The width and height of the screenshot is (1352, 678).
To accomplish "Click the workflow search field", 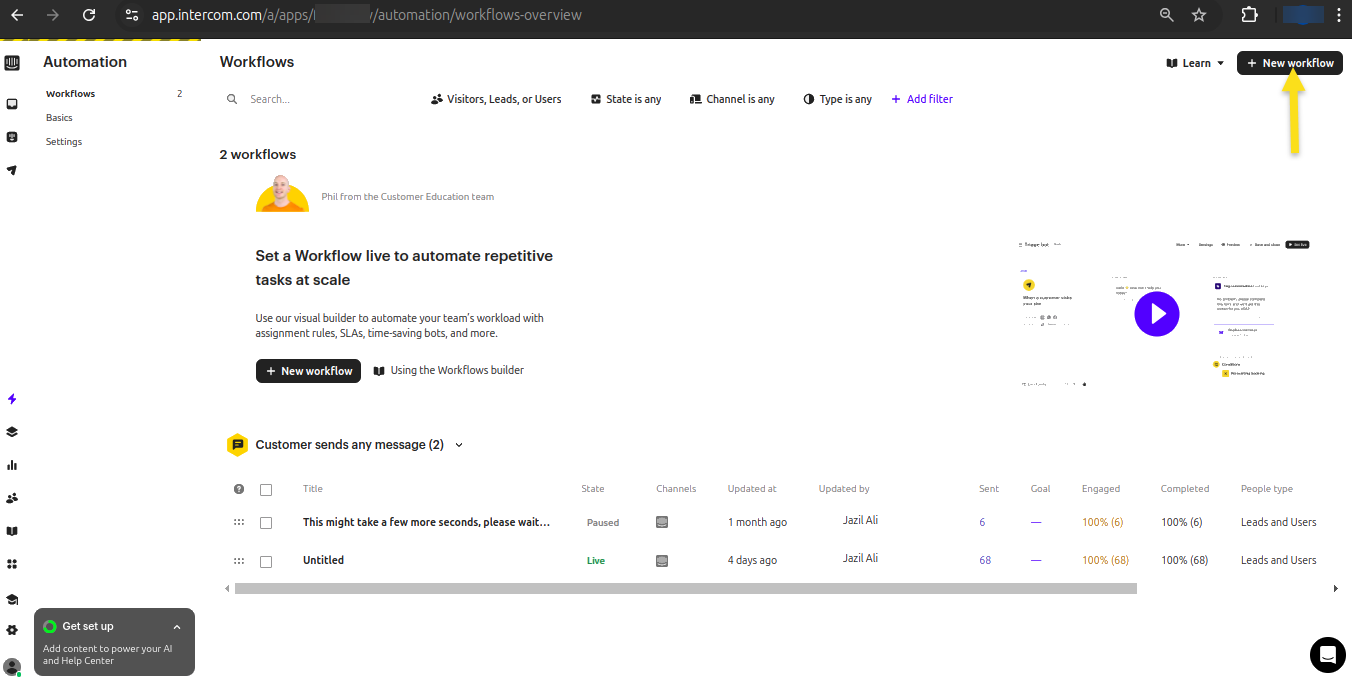I will pyautogui.click(x=318, y=99).
